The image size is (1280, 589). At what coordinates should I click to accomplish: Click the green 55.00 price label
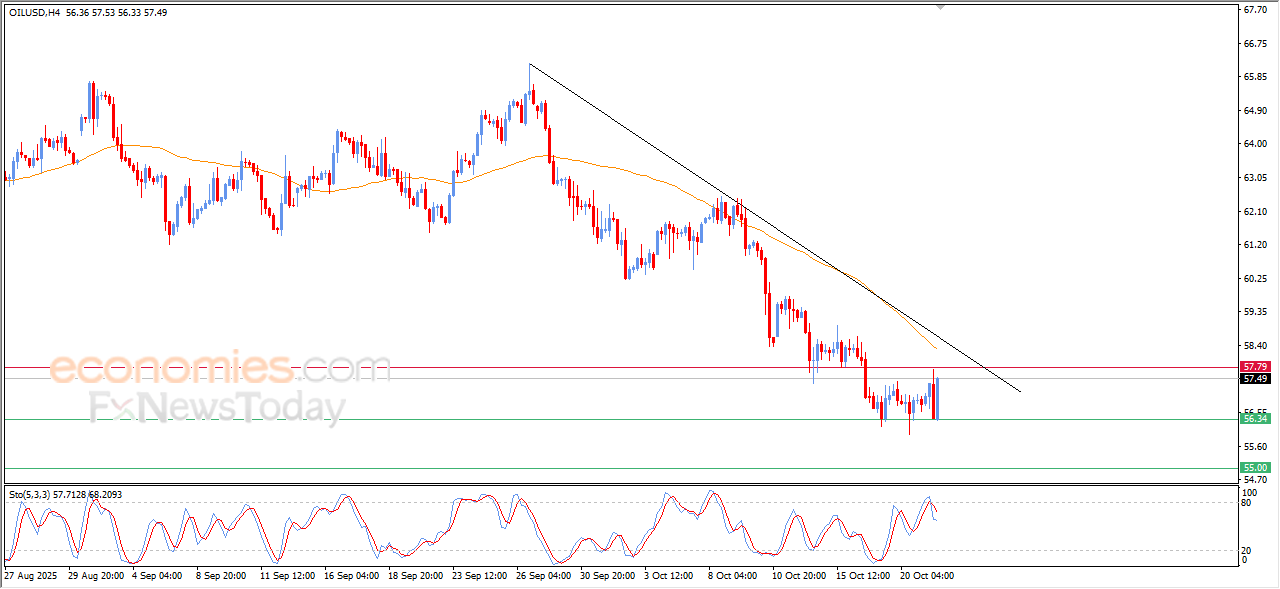(x=1254, y=468)
